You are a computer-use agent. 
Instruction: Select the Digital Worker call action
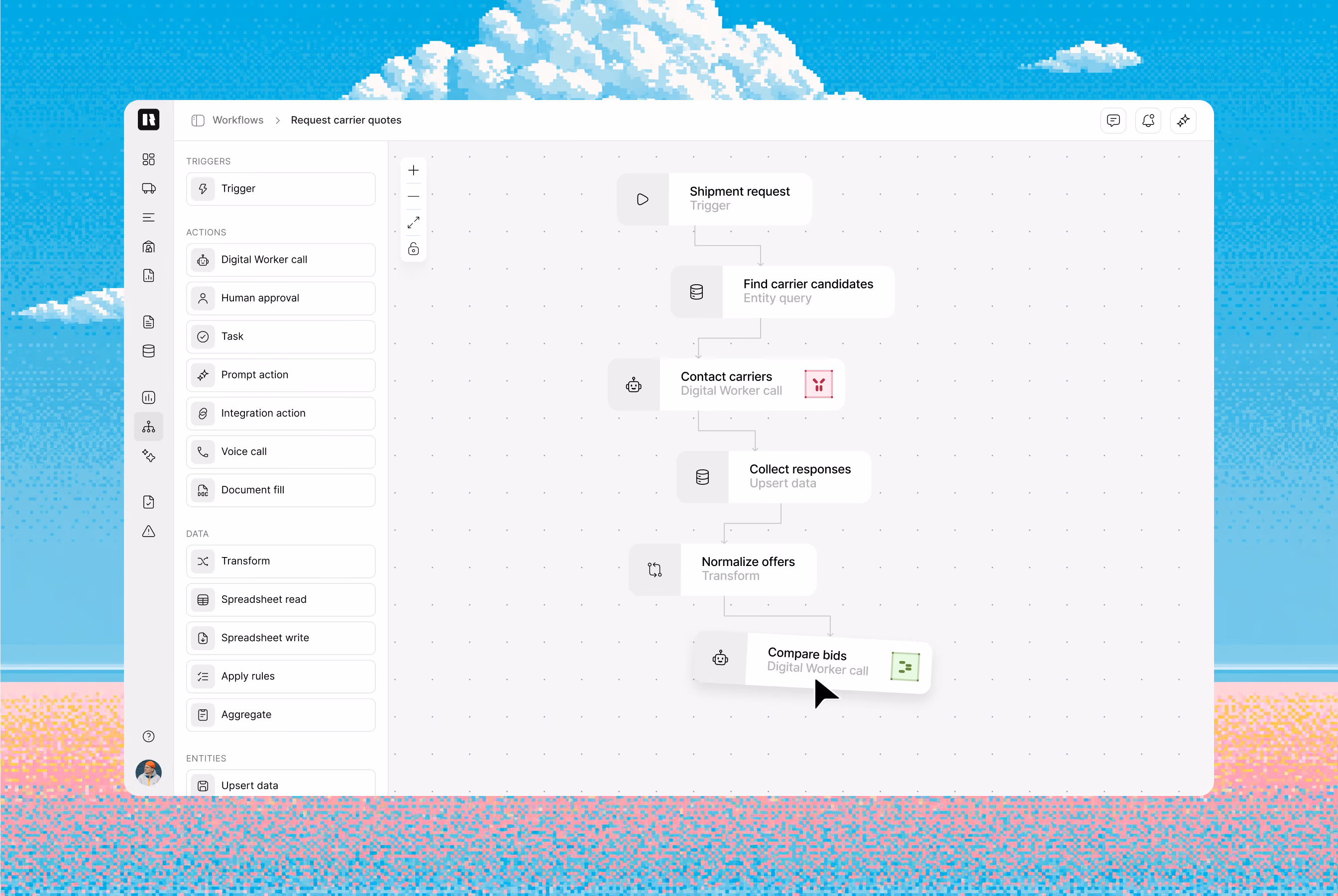(281, 259)
